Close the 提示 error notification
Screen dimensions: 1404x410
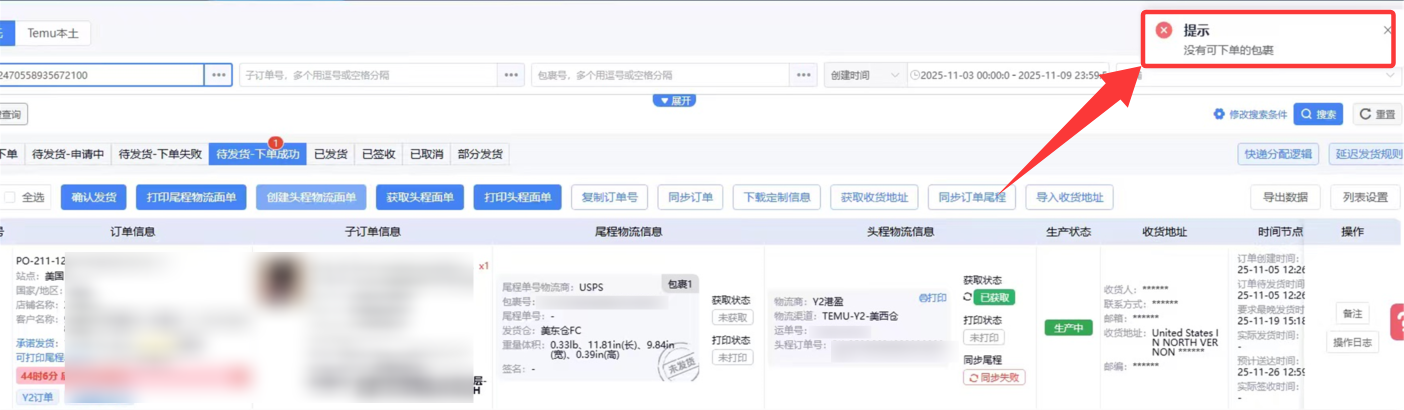(x=1387, y=31)
